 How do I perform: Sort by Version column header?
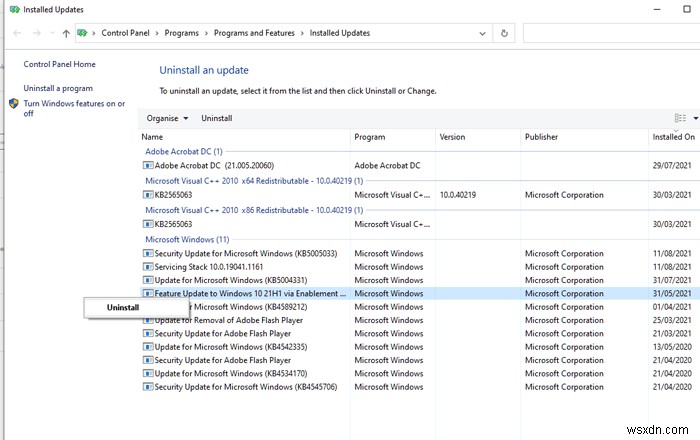tap(452, 137)
